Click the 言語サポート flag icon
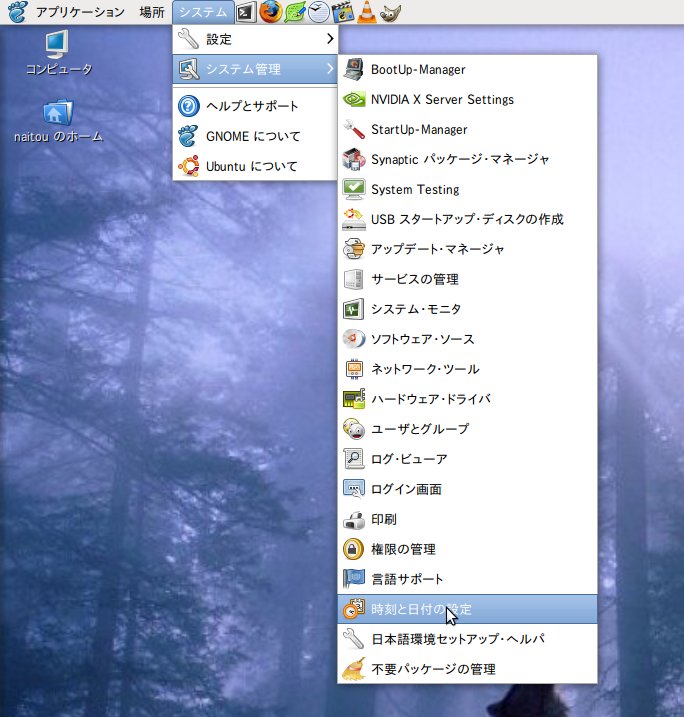684x717 pixels. tap(354, 579)
